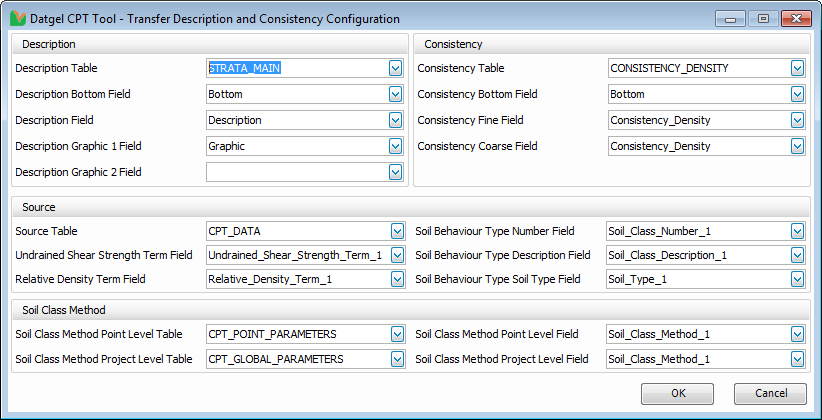This screenshot has width=822, height=420.
Task: Open the Consistency Fine Field dropdown
Action: pyautogui.click(x=797, y=120)
